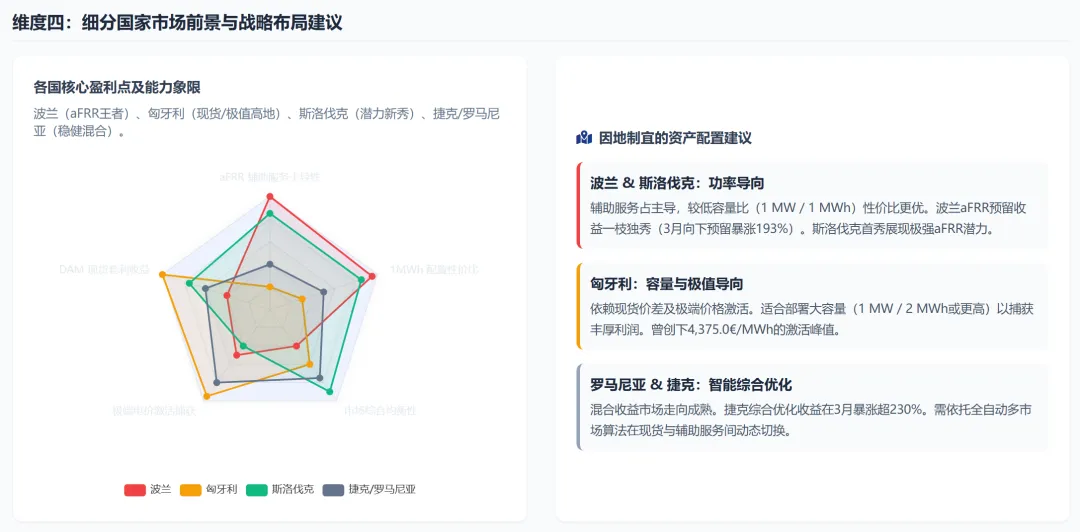Click the map icon beside 因地制宜的资产配置建议
This screenshot has height=532, width=1080.
[583, 138]
